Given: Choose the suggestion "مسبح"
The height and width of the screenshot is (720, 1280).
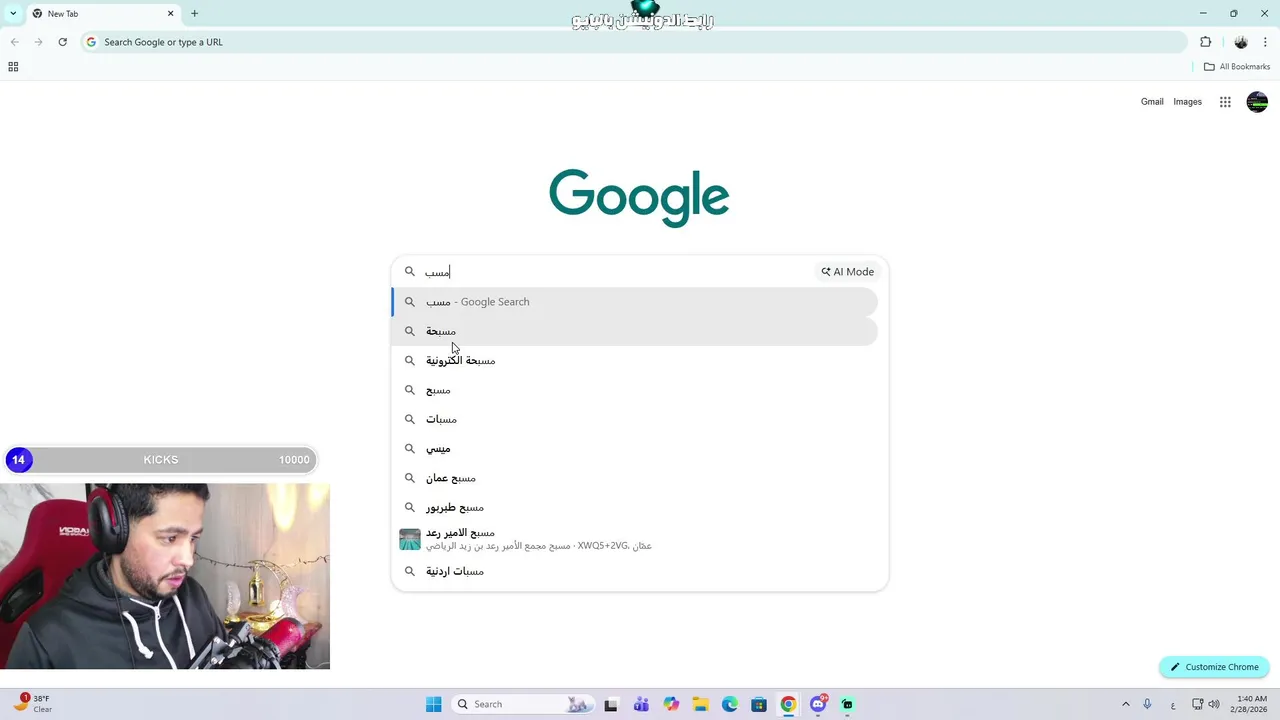Looking at the screenshot, I should 635,390.
